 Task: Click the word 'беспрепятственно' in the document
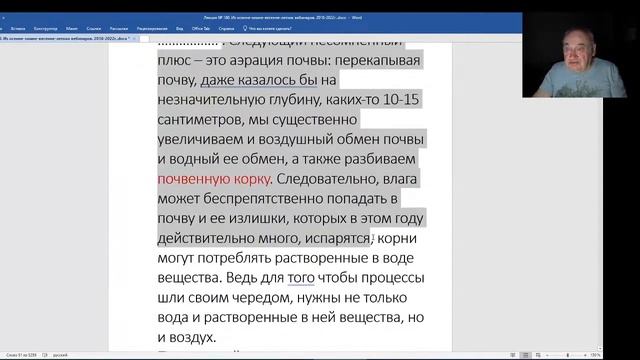pos(263,199)
